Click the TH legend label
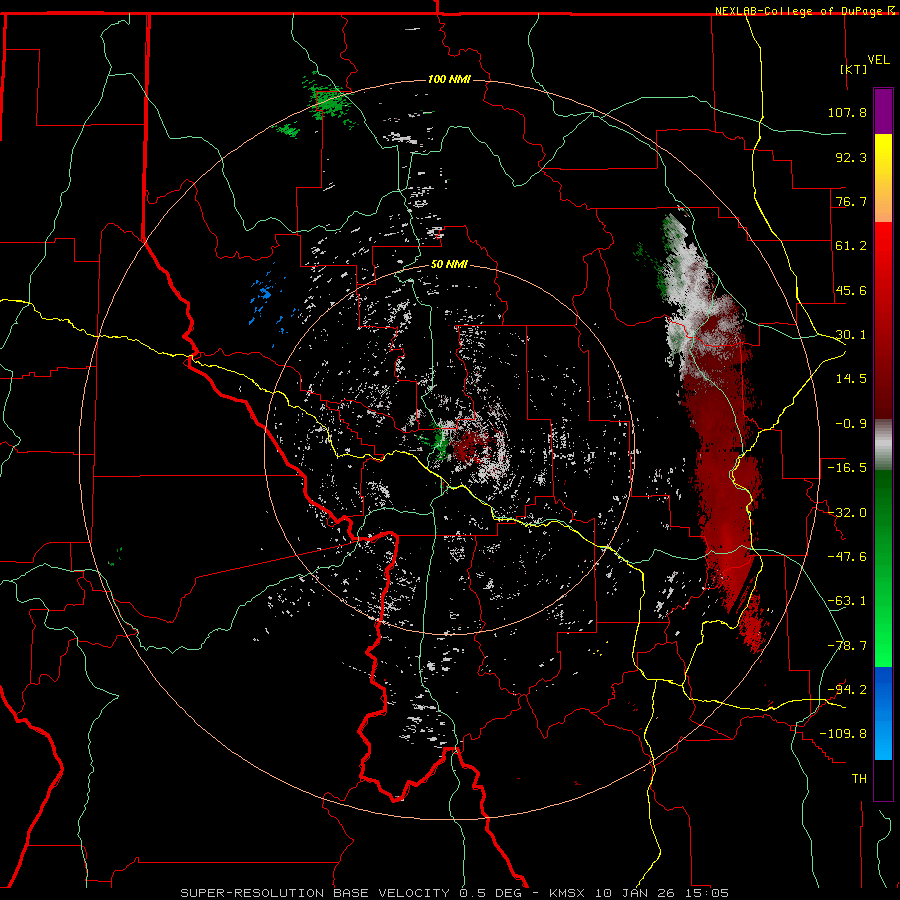 click(859, 779)
